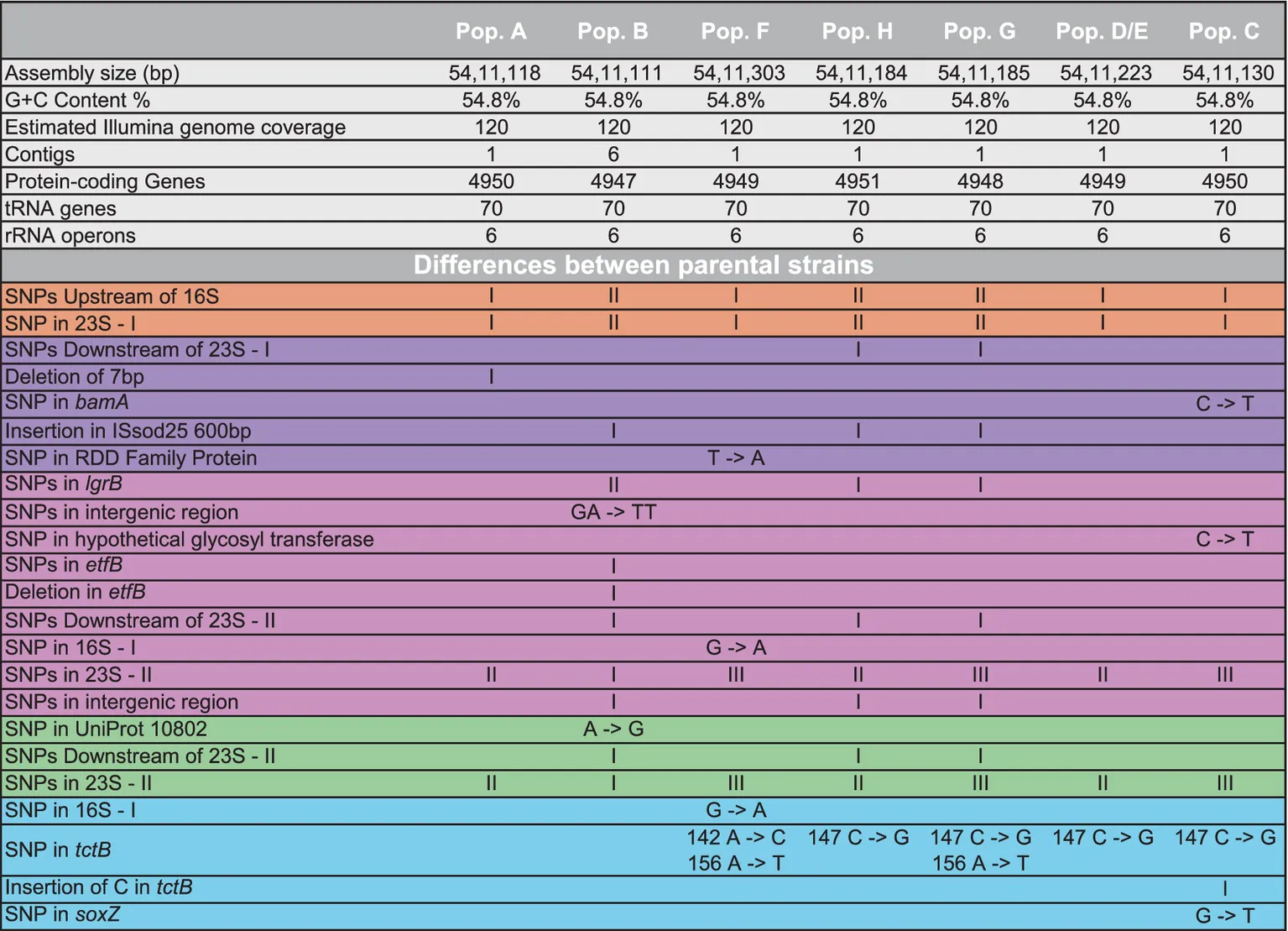Image resolution: width=1288 pixels, height=931 pixels.
Task: Click the Contigs value 6 for Pop. B
Action: point(613,154)
